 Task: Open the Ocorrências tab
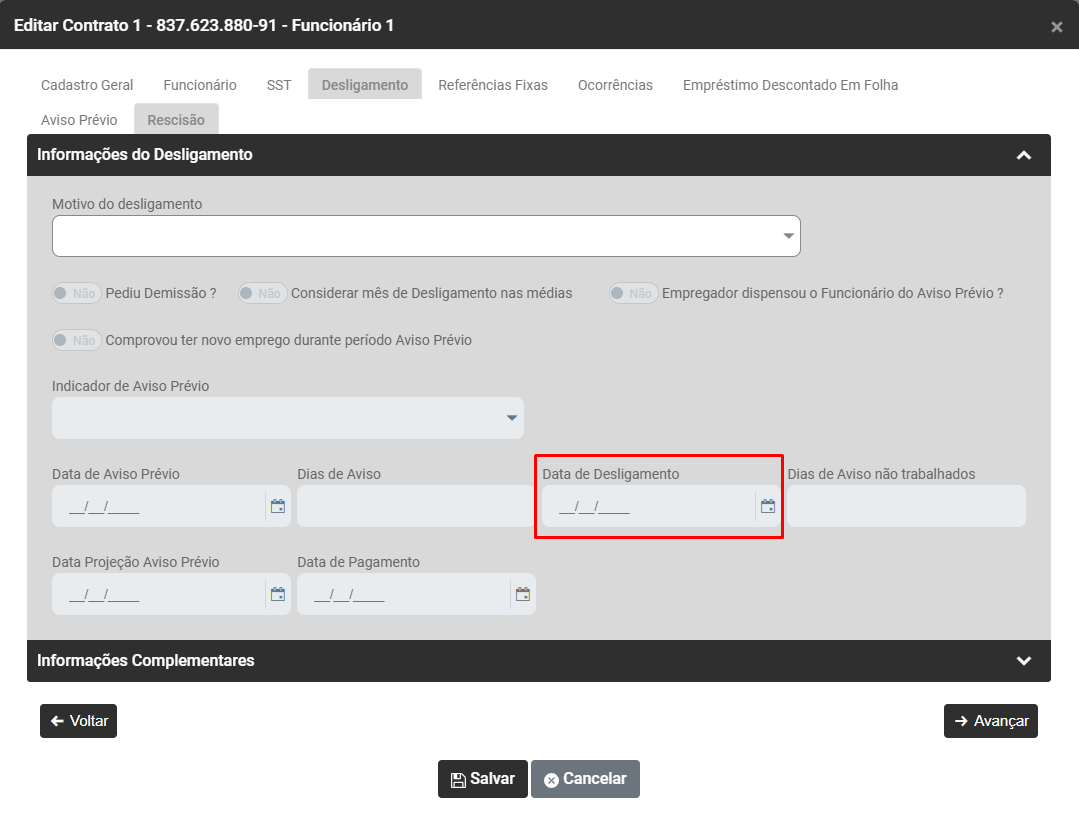click(615, 86)
